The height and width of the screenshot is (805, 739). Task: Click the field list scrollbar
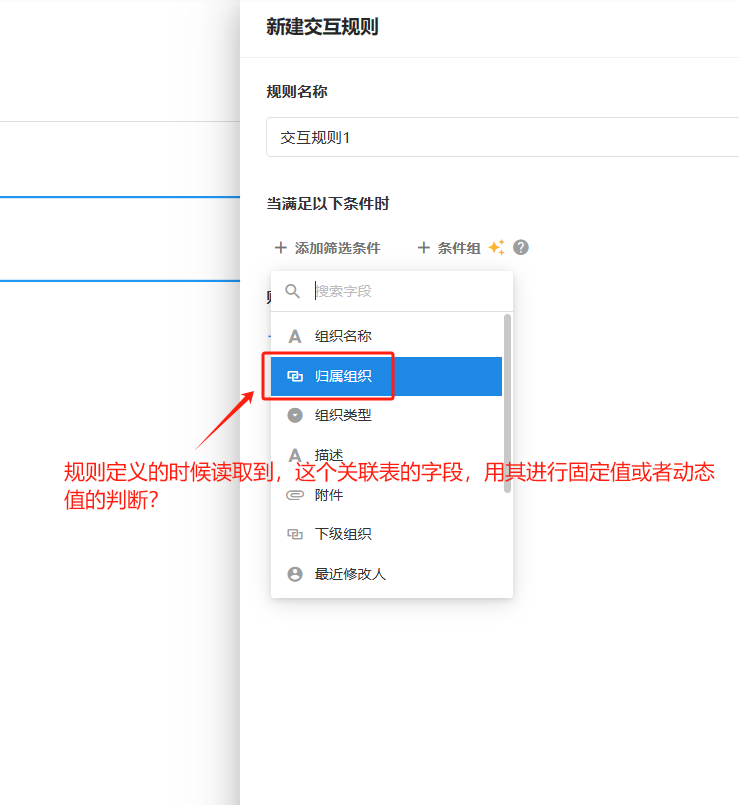click(x=507, y=404)
